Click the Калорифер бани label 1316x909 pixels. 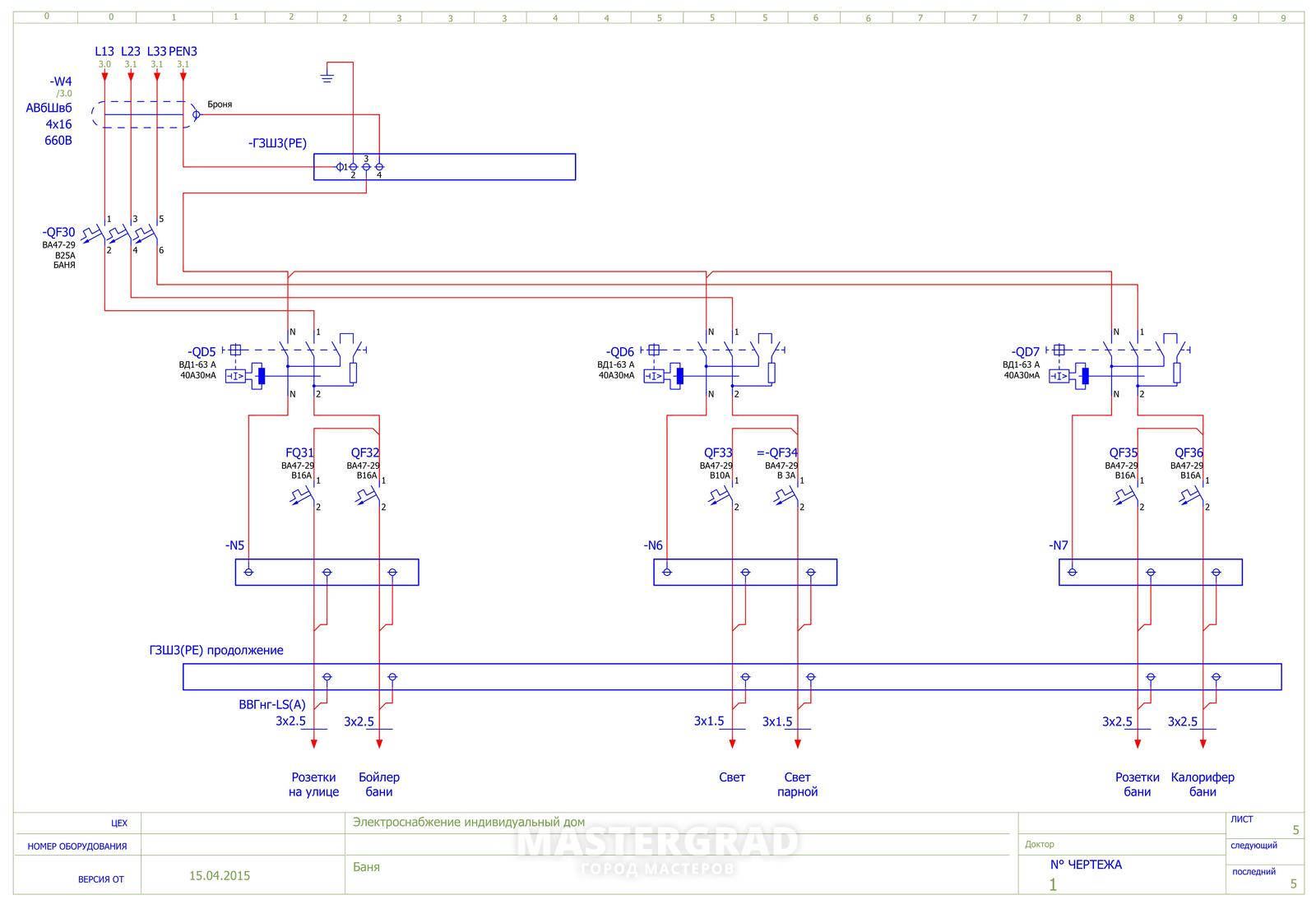click(1202, 785)
